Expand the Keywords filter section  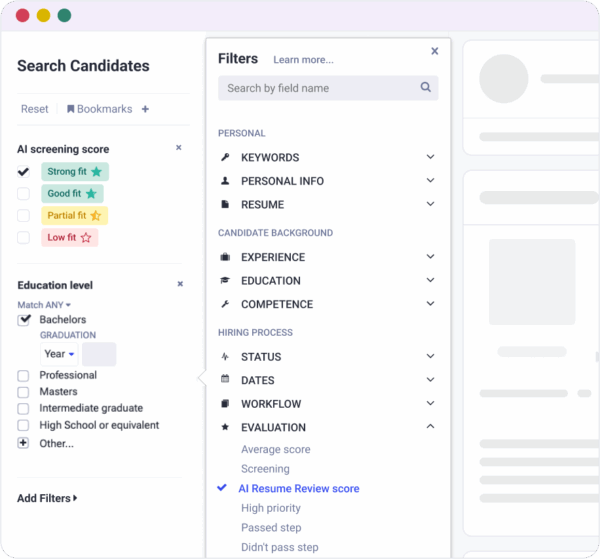click(x=430, y=157)
